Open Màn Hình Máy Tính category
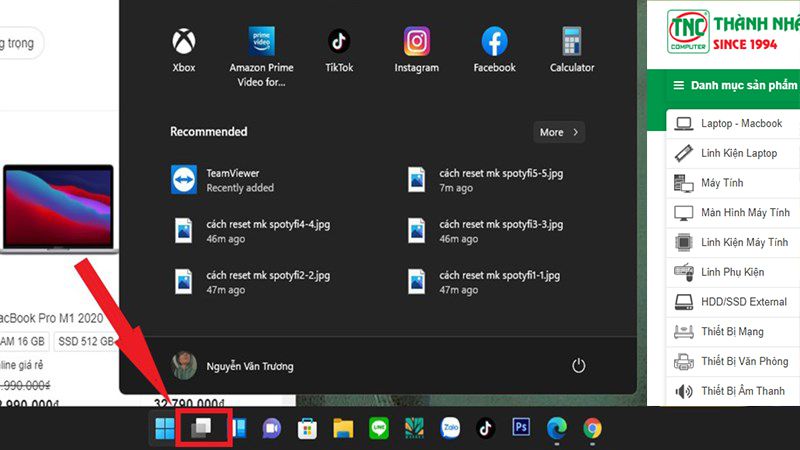Screen dimensions: 800x450 point(733,212)
